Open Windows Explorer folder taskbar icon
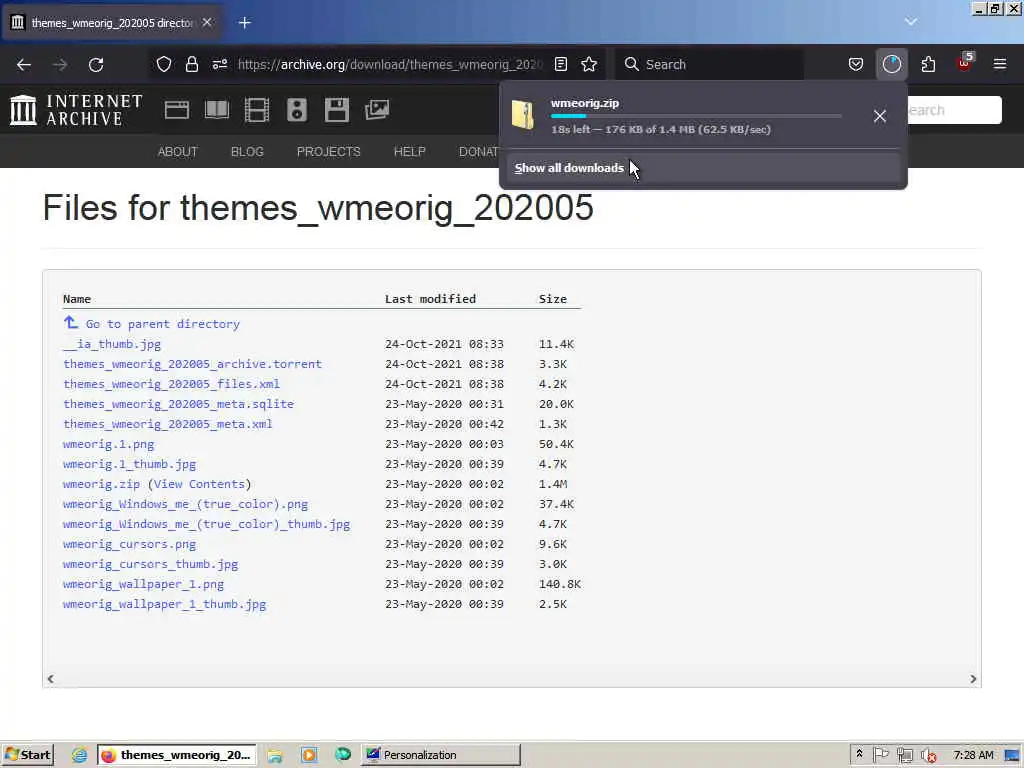Viewport: 1024px width, 768px height. pyautogui.click(x=275, y=755)
